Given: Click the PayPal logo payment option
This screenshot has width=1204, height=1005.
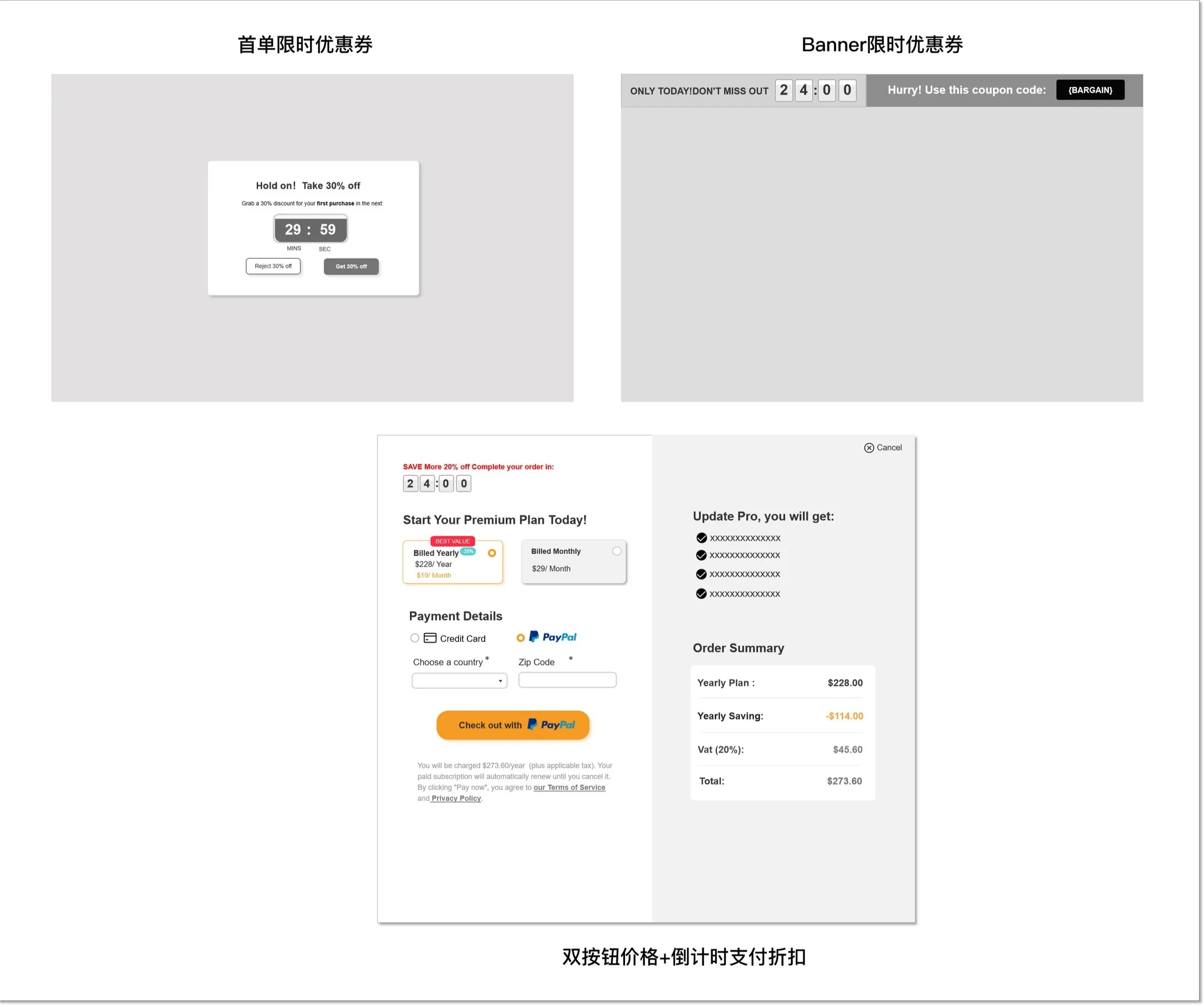Looking at the screenshot, I should [x=553, y=637].
